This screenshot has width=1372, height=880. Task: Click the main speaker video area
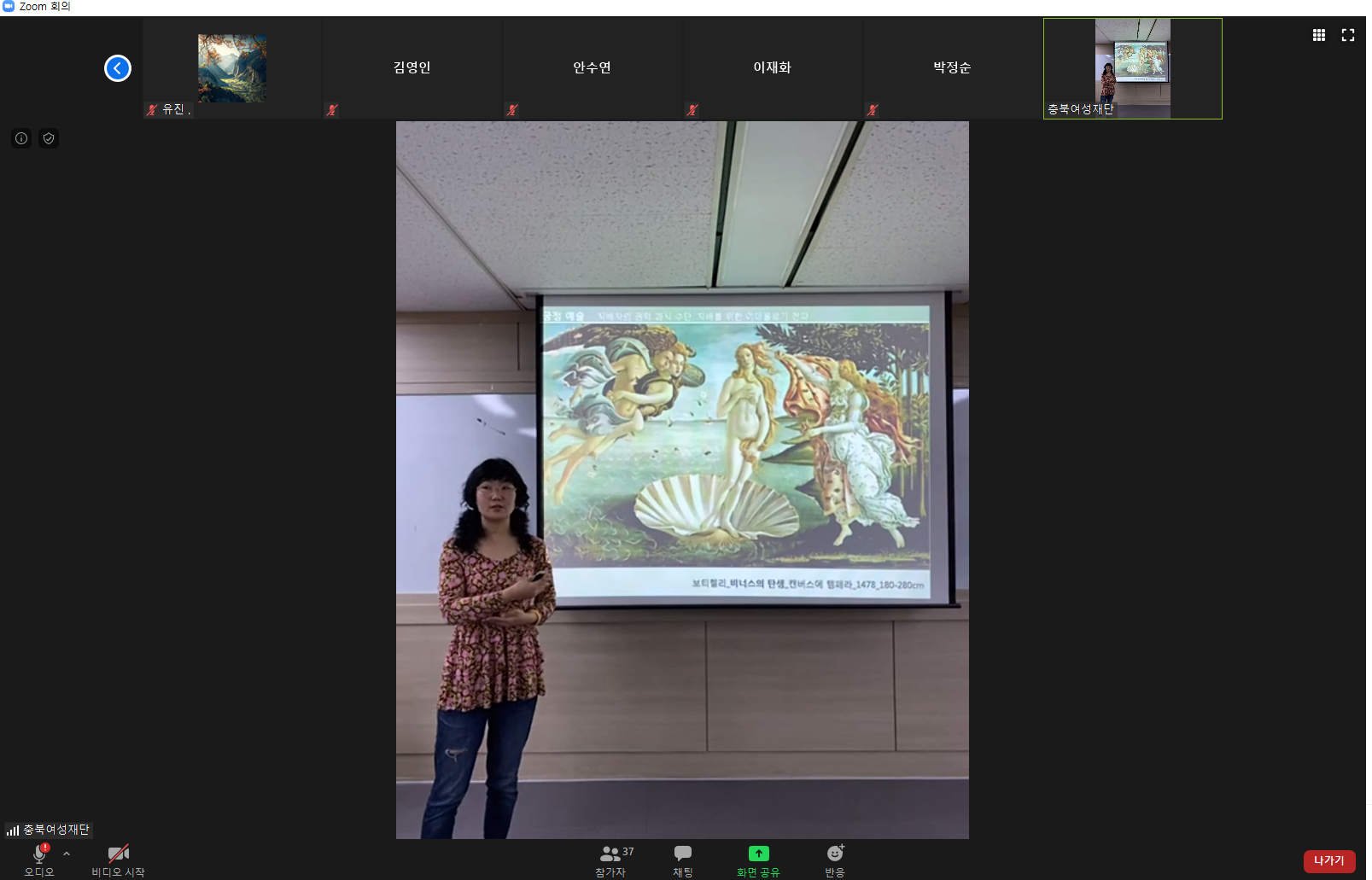(x=682, y=480)
